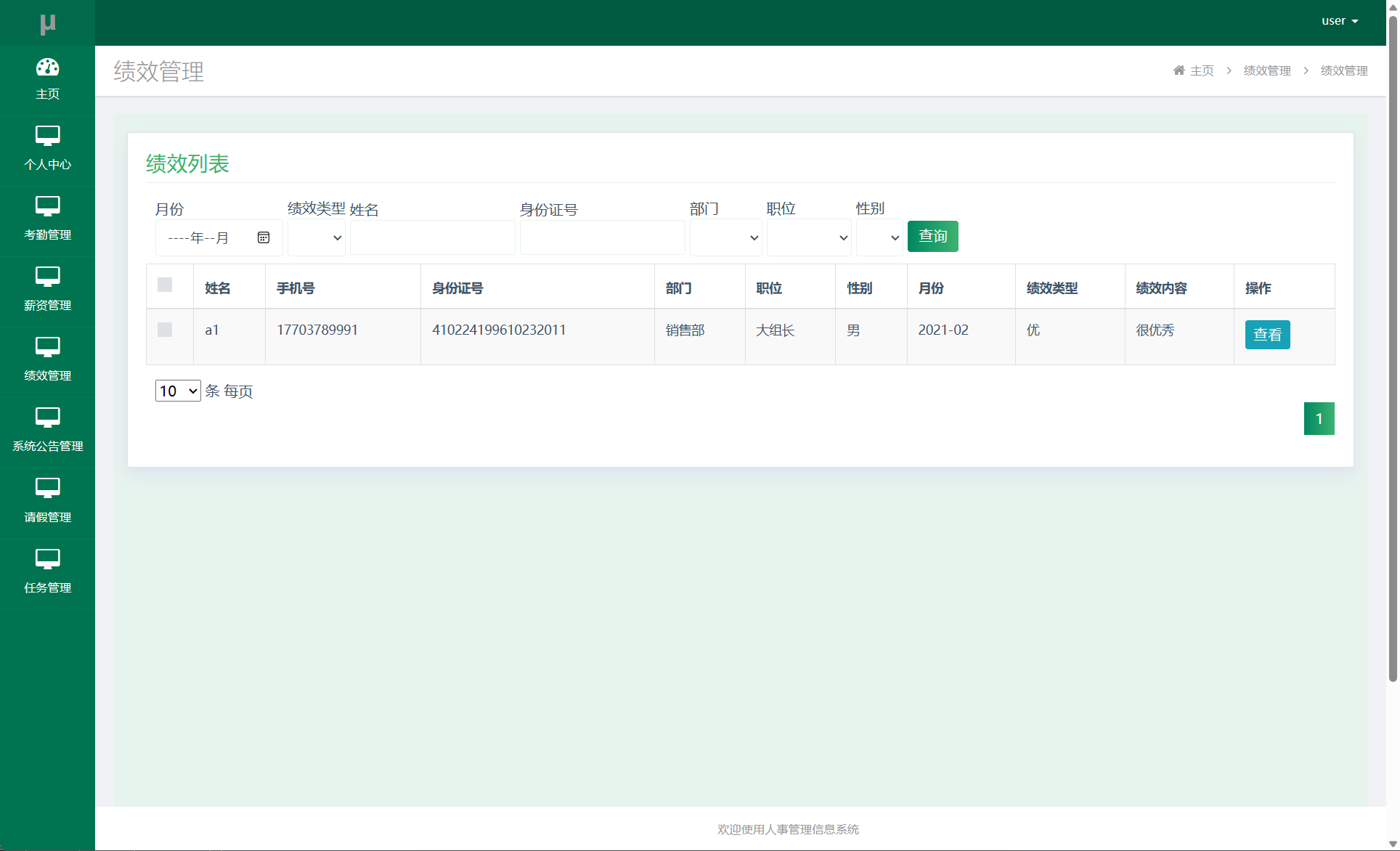Type in the 姓名 input field

432,237
